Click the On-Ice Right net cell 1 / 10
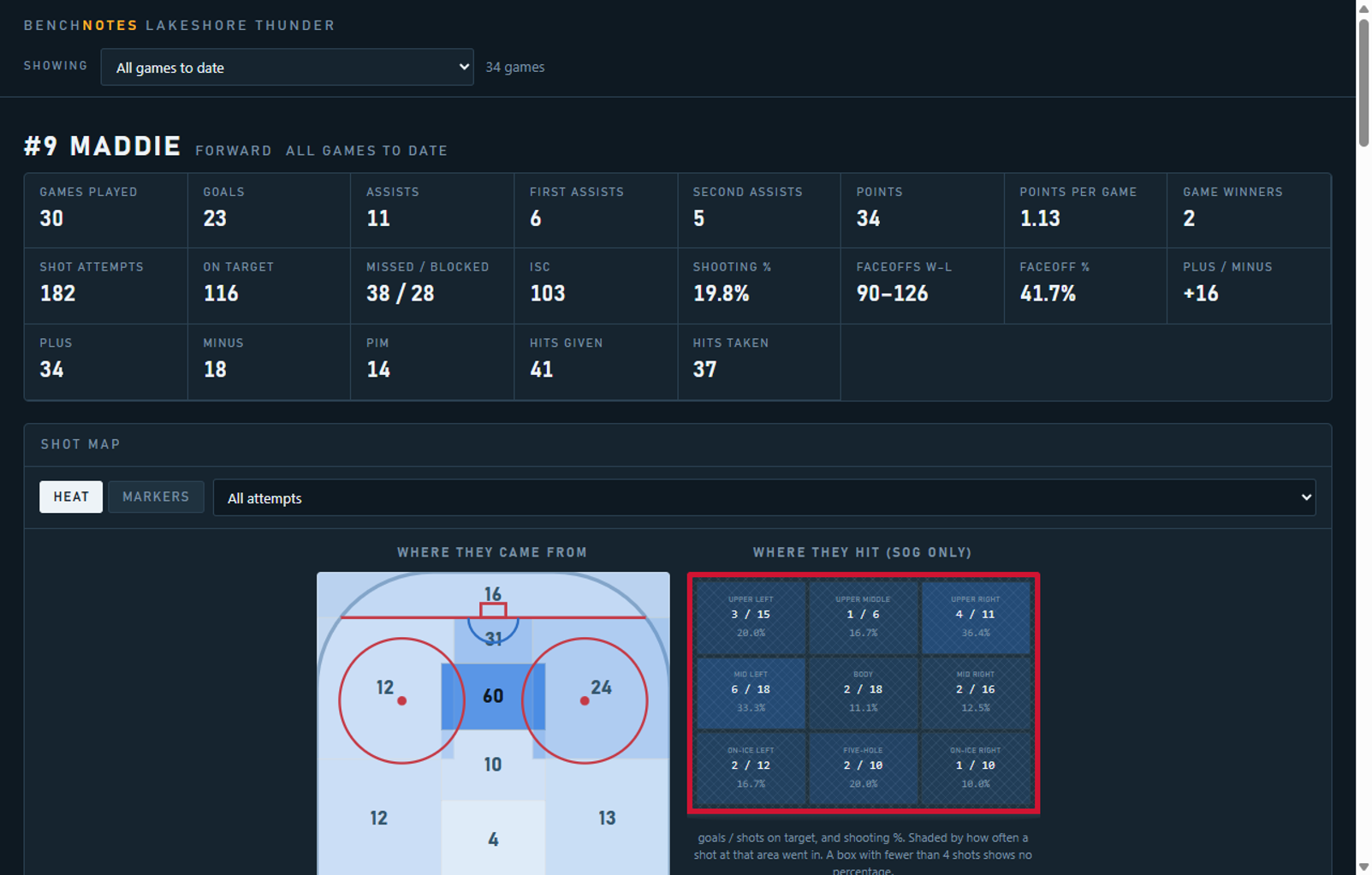1372x875 pixels. [x=976, y=768]
